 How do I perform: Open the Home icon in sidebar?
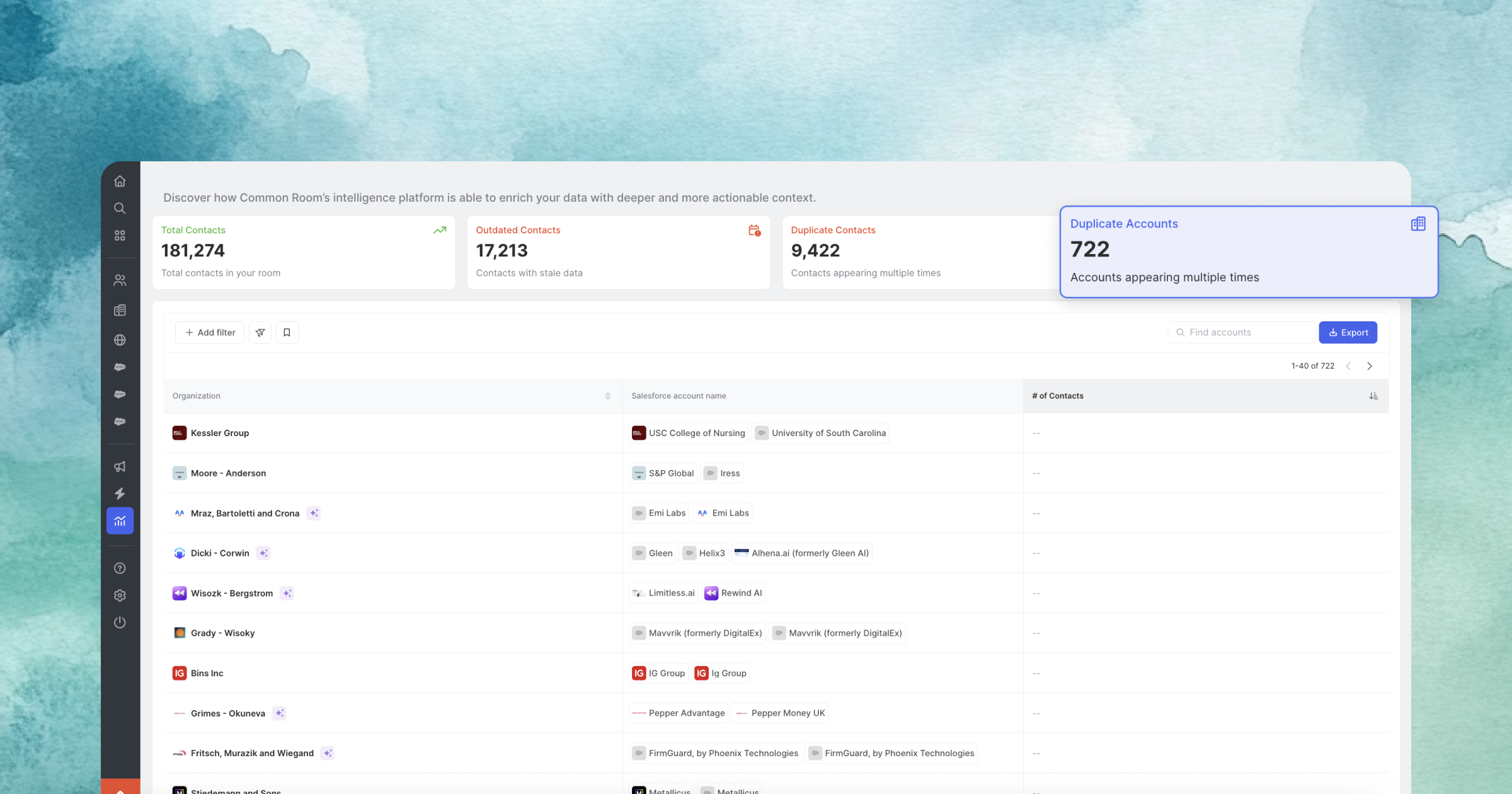(120, 181)
